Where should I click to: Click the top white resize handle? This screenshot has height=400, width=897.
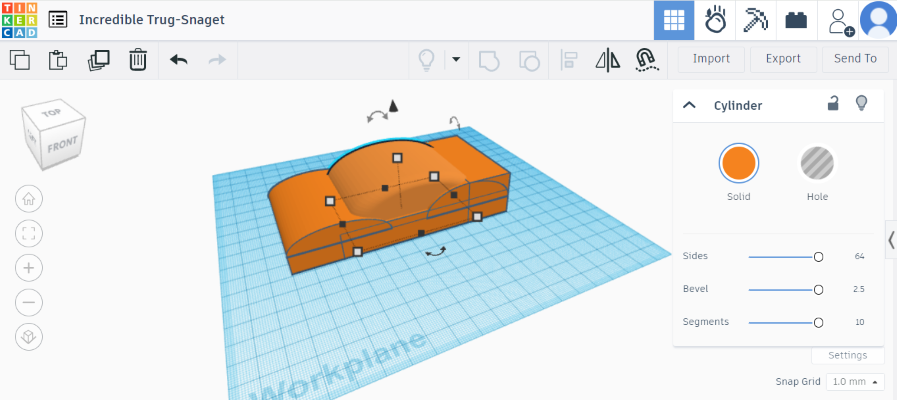[398, 157]
